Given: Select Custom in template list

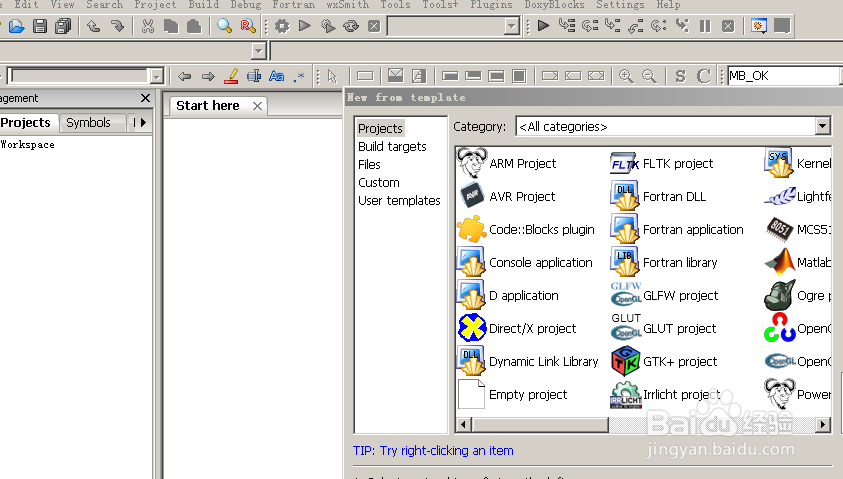Looking at the screenshot, I should point(378,182).
